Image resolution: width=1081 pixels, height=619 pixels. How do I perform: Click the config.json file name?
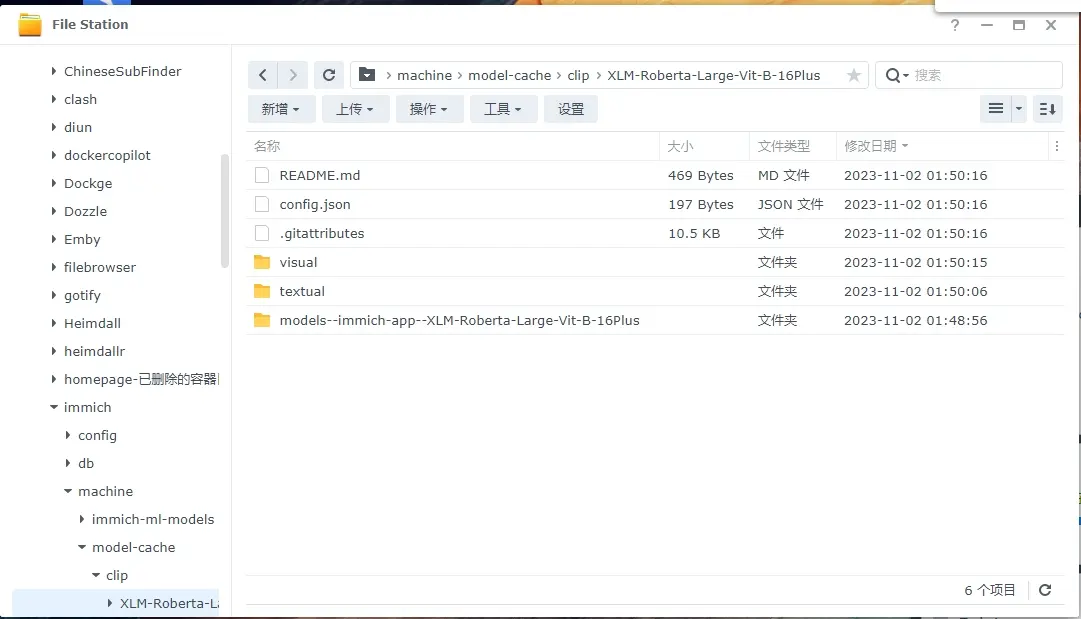315,204
